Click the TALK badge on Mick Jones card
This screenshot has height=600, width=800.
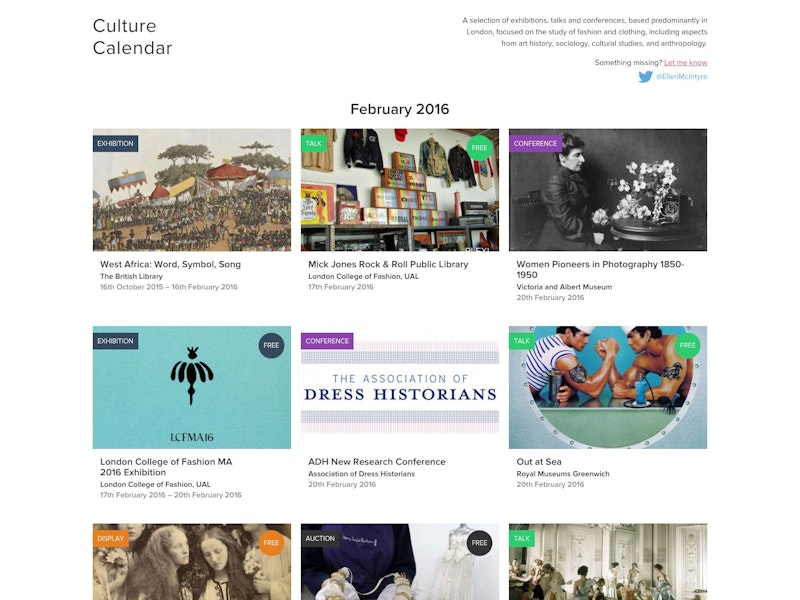(316, 143)
